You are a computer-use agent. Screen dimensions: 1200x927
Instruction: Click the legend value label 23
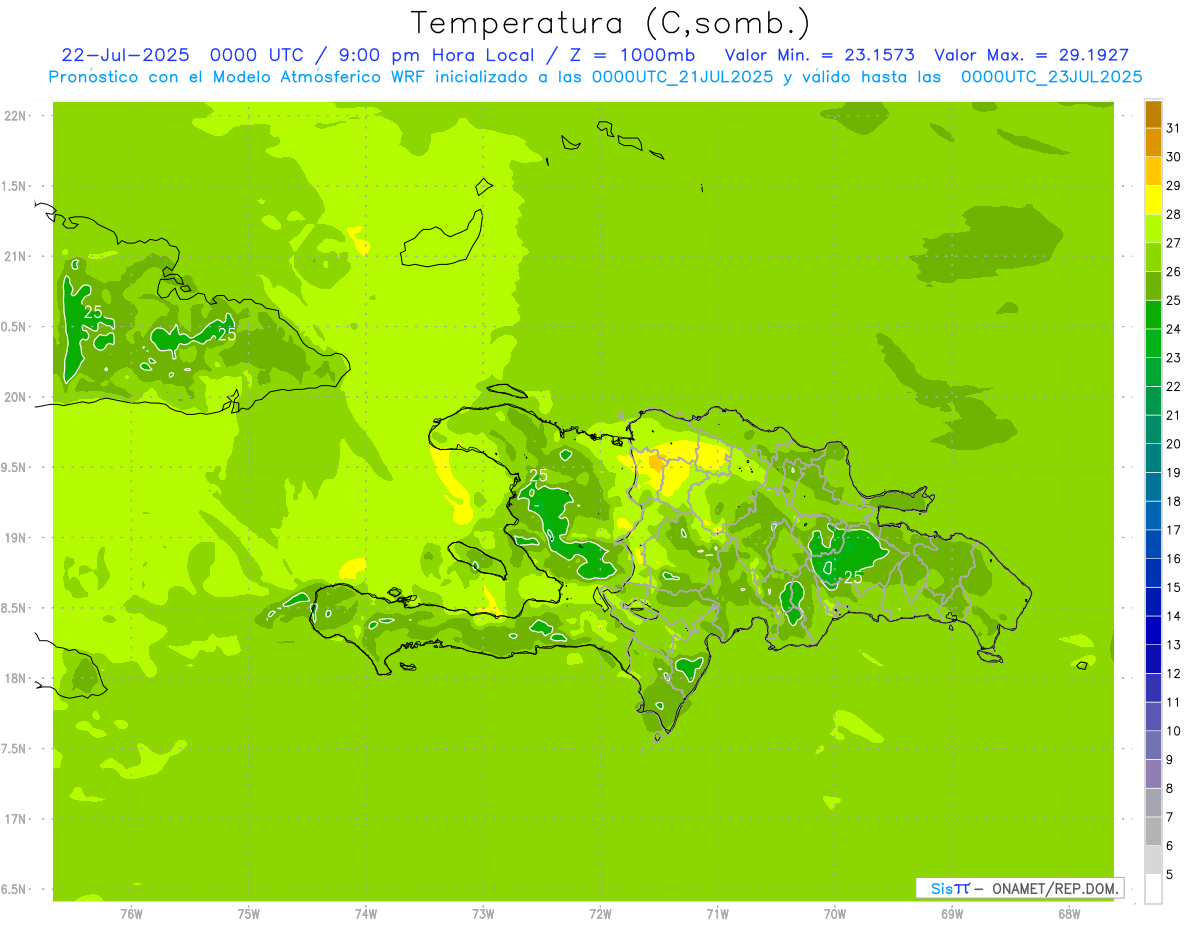(x=1174, y=358)
